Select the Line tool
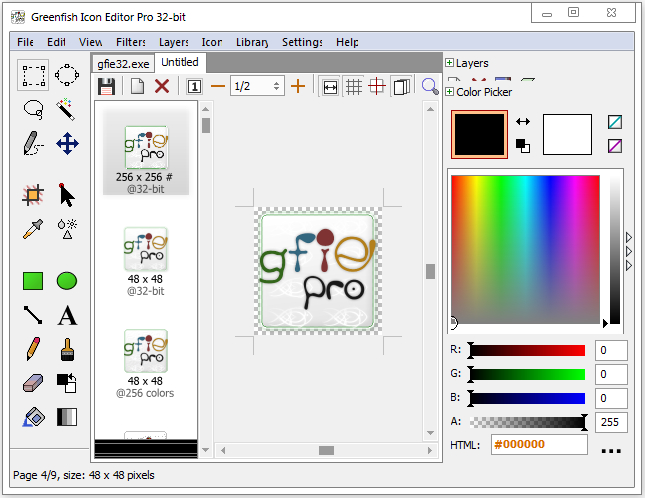This screenshot has width=645, height=498. coord(33,315)
